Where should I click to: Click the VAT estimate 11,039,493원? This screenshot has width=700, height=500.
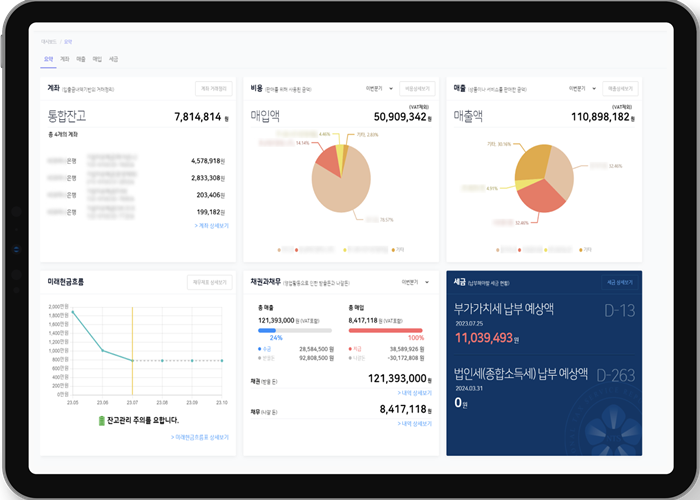click(487, 338)
